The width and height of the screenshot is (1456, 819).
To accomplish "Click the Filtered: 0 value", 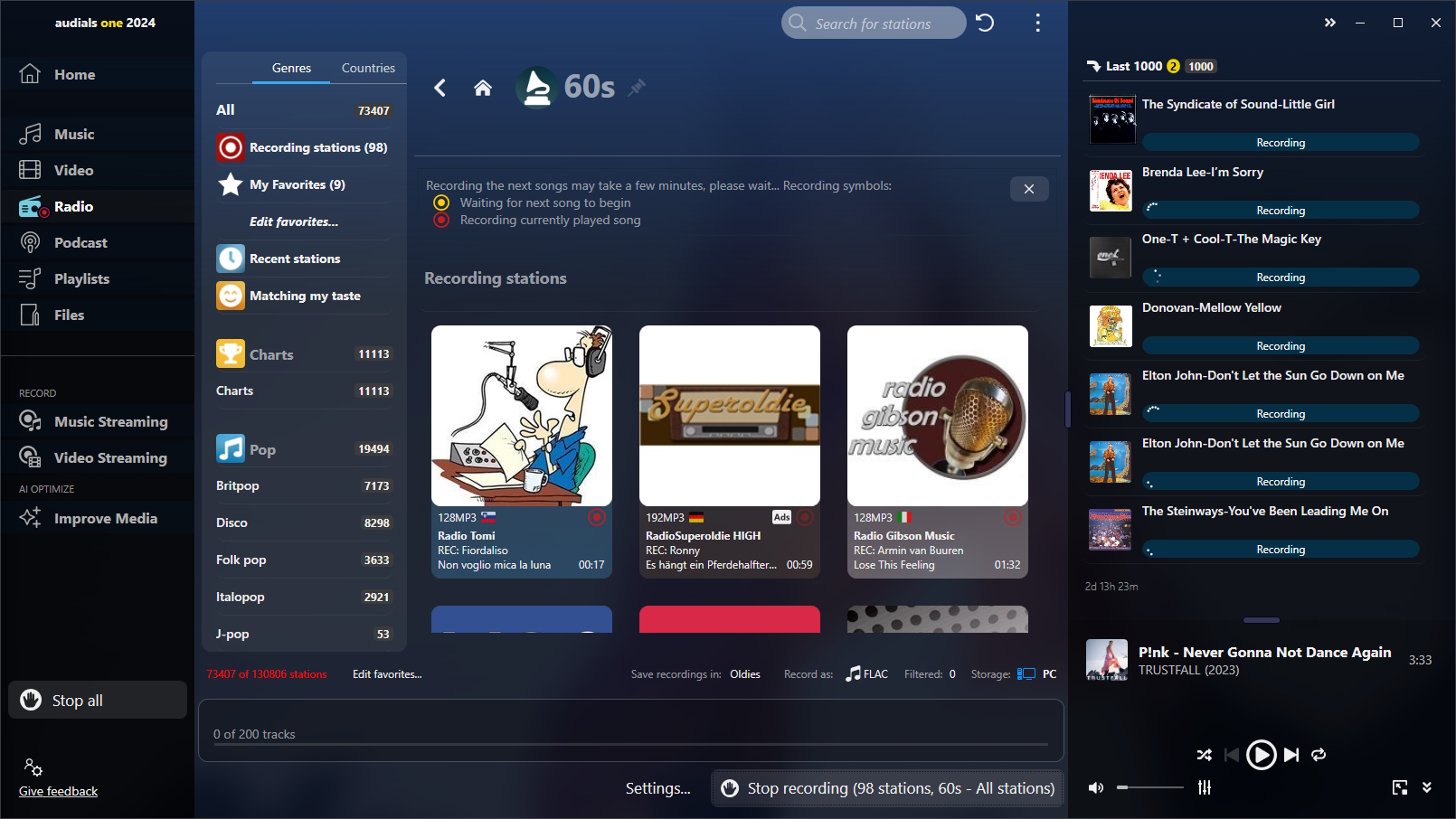I will [x=952, y=674].
